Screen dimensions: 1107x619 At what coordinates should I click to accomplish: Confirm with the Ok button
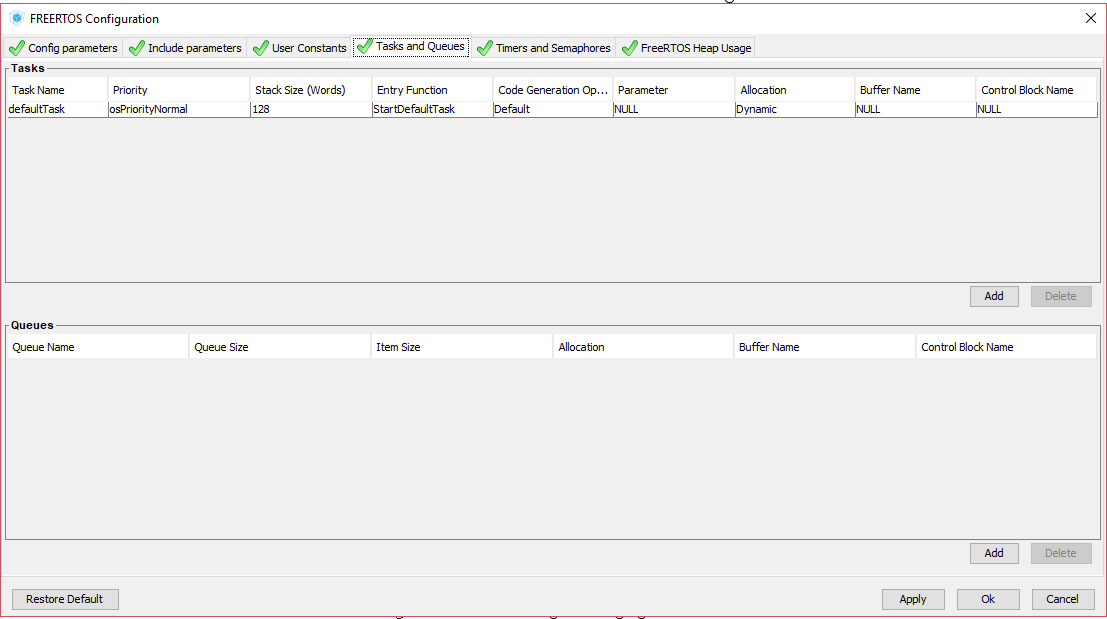[x=988, y=599]
